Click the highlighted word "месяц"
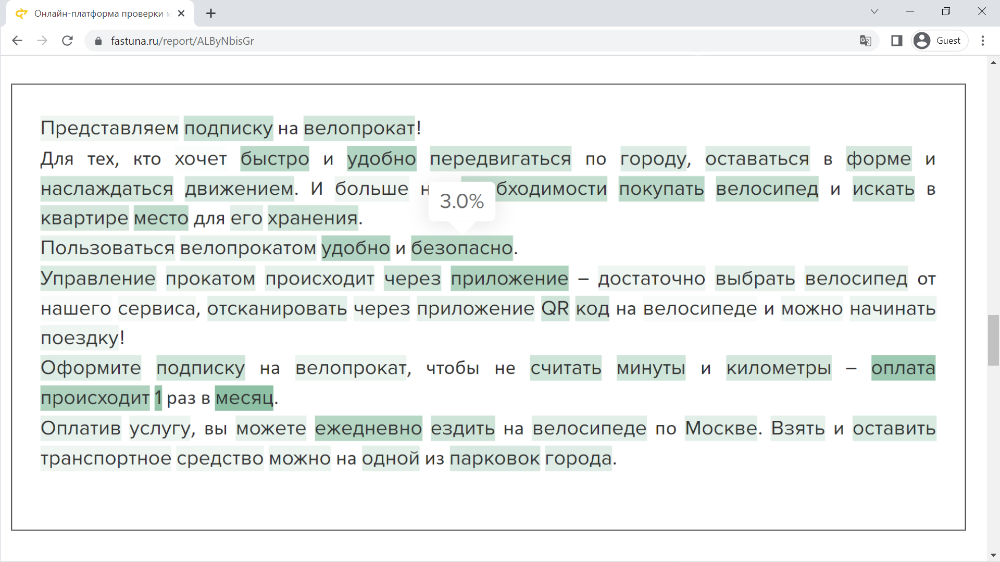This screenshot has width=1000, height=562. [x=244, y=398]
